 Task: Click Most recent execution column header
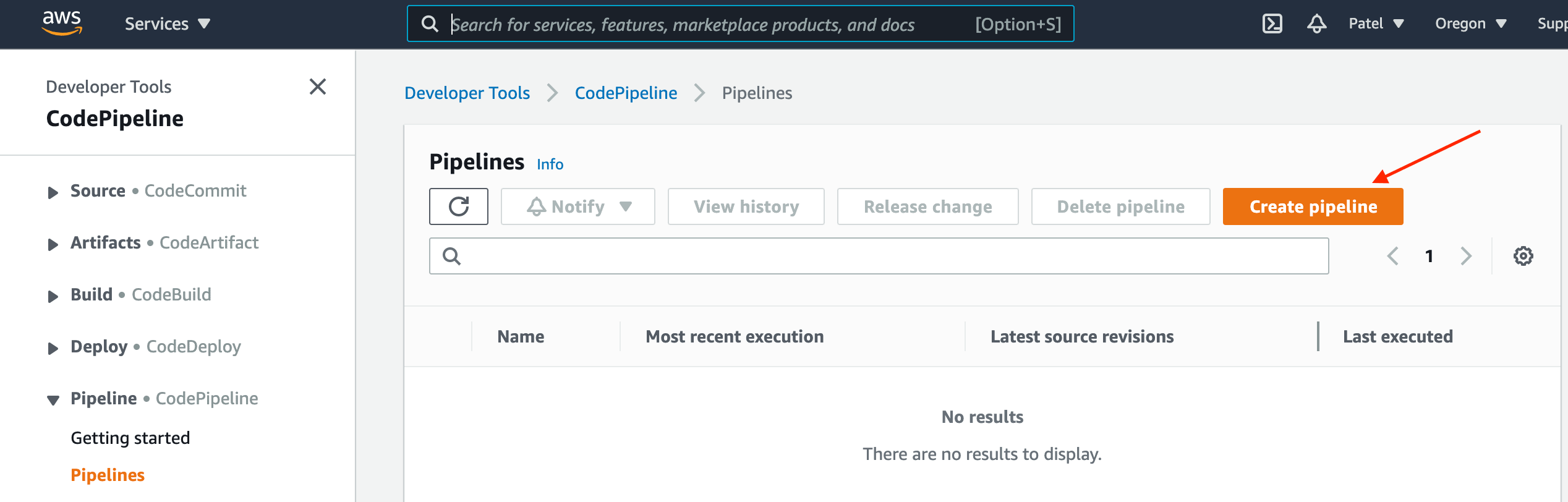pyautogui.click(x=735, y=337)
